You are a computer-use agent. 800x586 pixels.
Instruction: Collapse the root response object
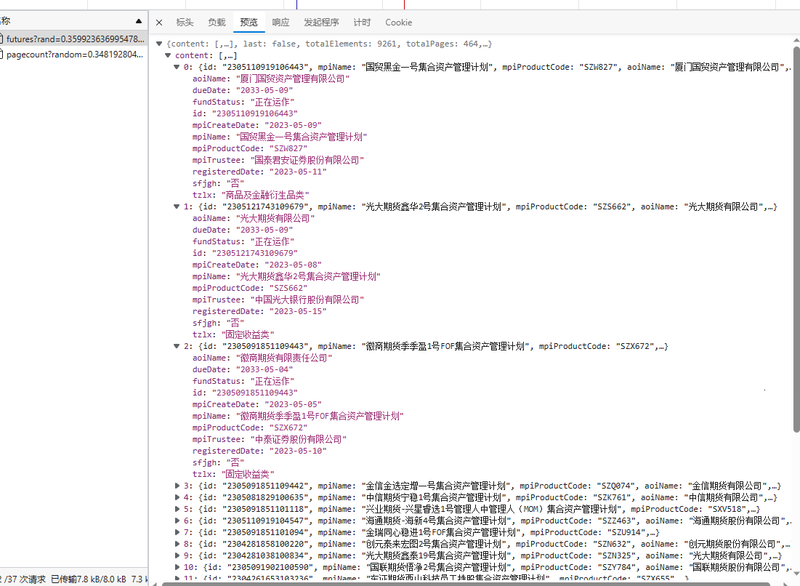(159, 44)
